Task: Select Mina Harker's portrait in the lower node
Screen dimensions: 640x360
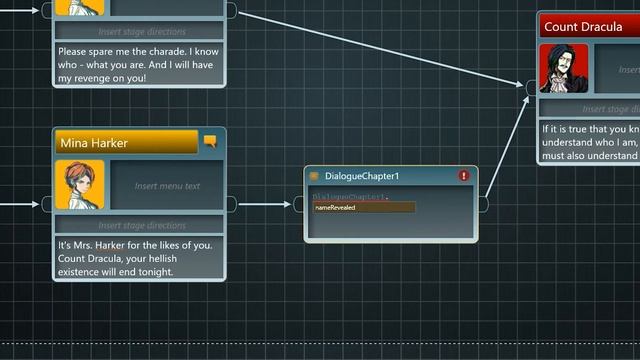Action: (x=80, y=184)
